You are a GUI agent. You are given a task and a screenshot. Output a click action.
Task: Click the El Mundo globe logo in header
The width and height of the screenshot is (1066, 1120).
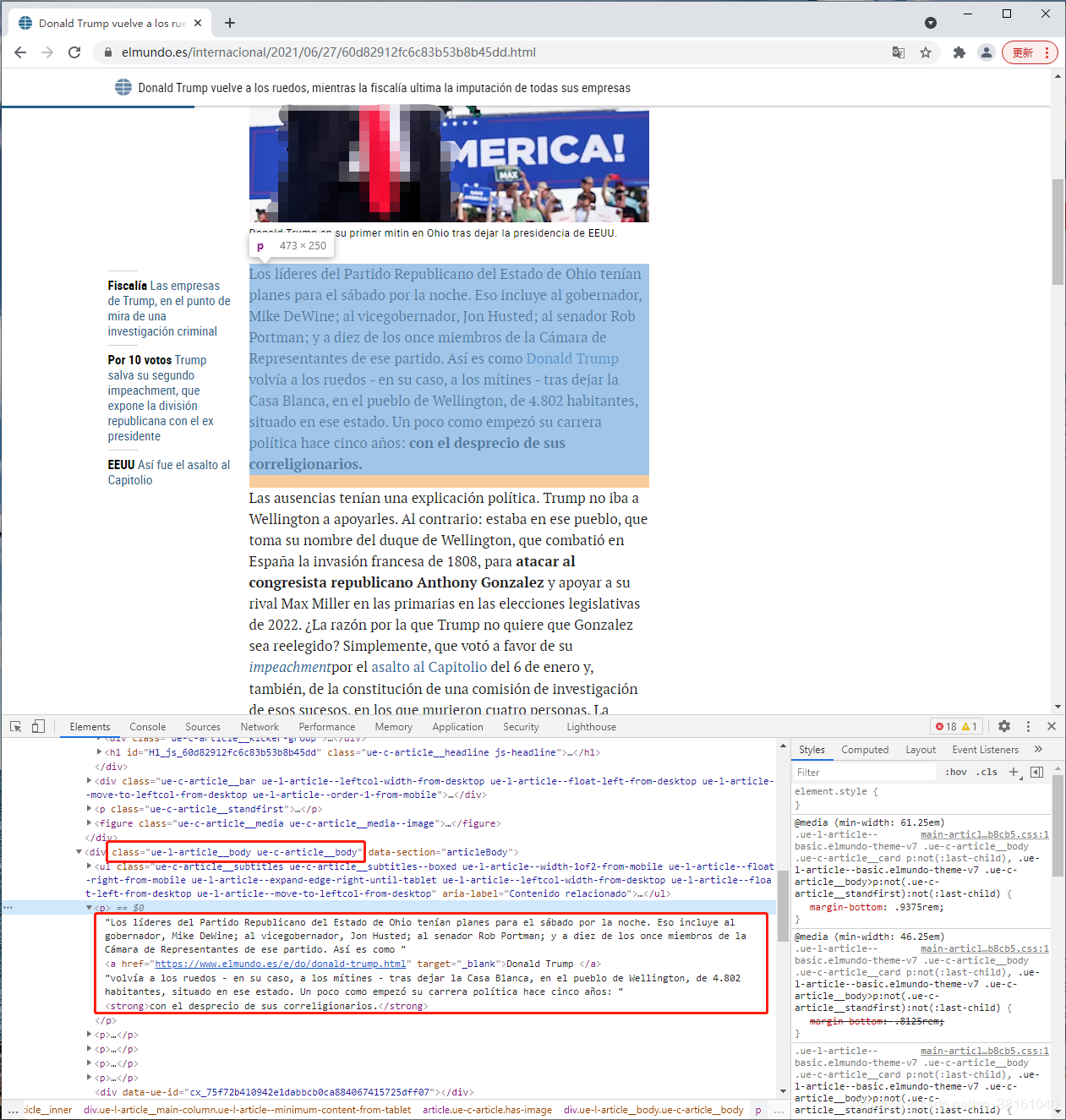pos(123,87)
